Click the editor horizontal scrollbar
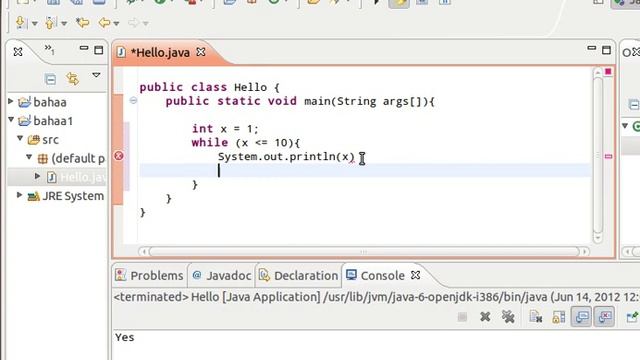The height and width of the screenshot is (360, 640). pyautogui.click(x=364, y=251)
